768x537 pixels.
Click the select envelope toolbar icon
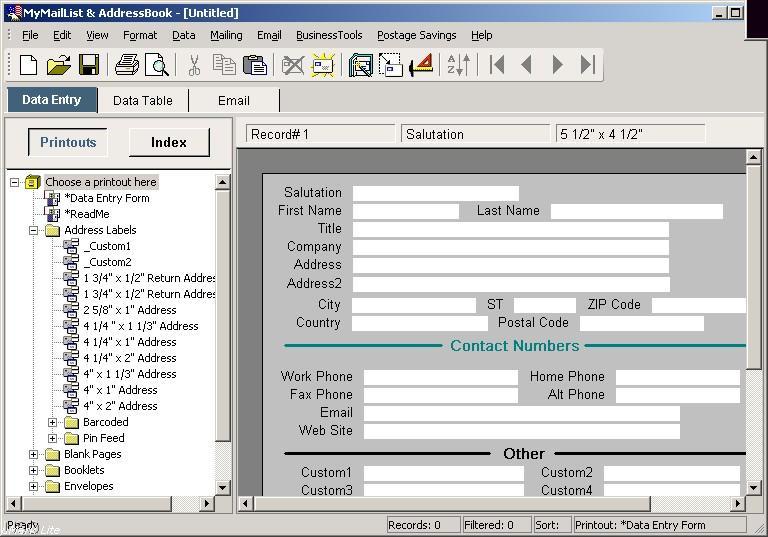point(391,65)
